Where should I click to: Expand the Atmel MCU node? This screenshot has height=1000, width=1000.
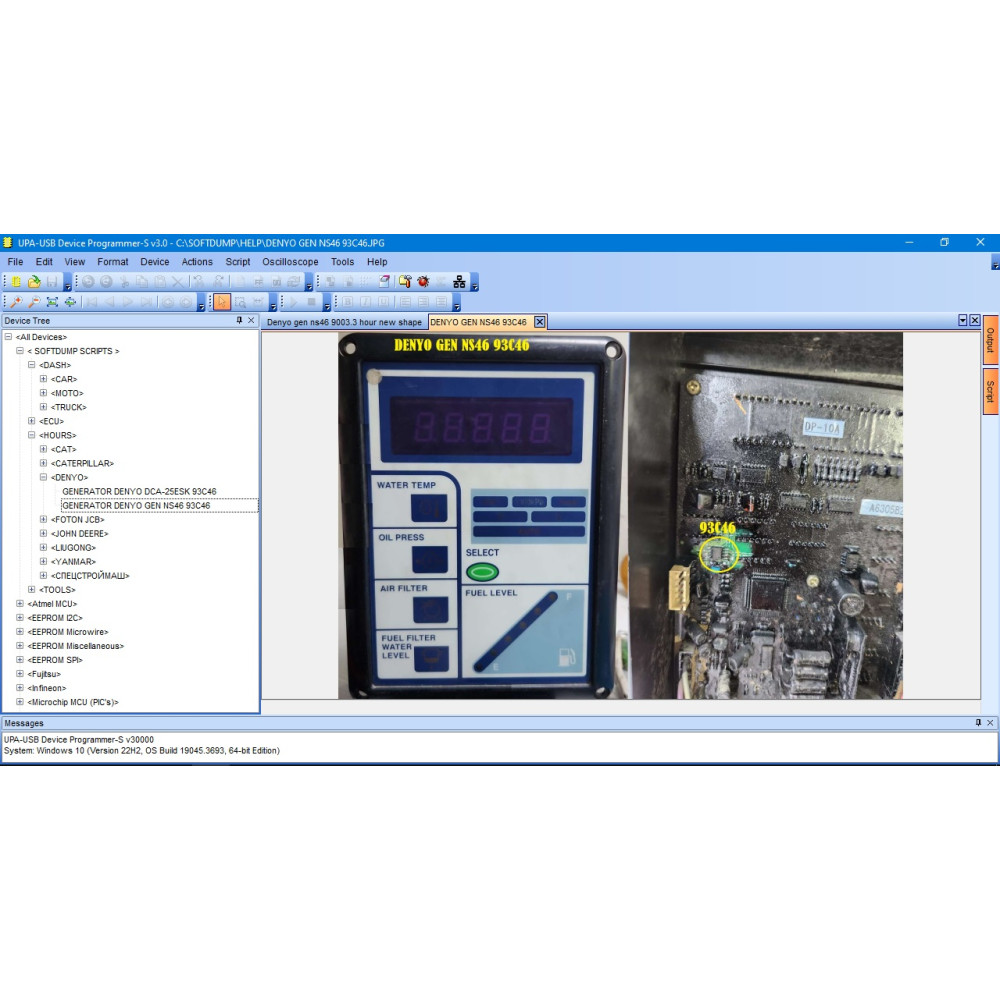tap(20, 603)
